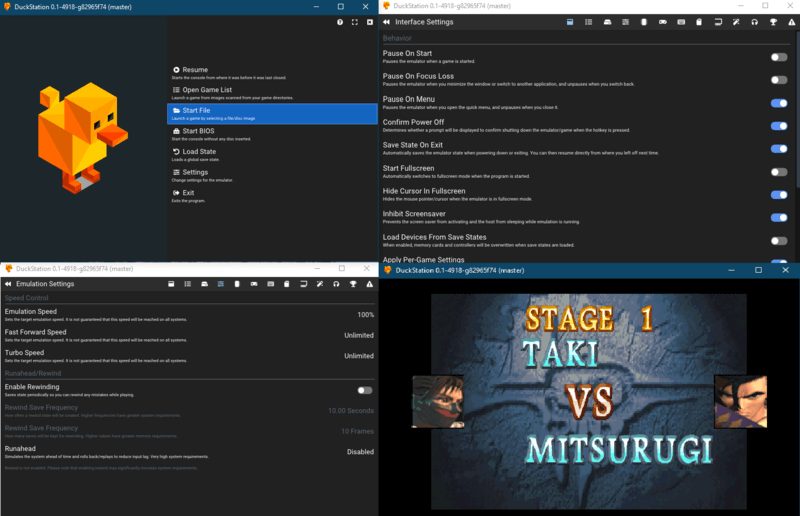Open Hotkeys keyboard icon in Interface Settings window
Image resolution: width=800 pixels, height=516 pixels.
coord(681,22)
